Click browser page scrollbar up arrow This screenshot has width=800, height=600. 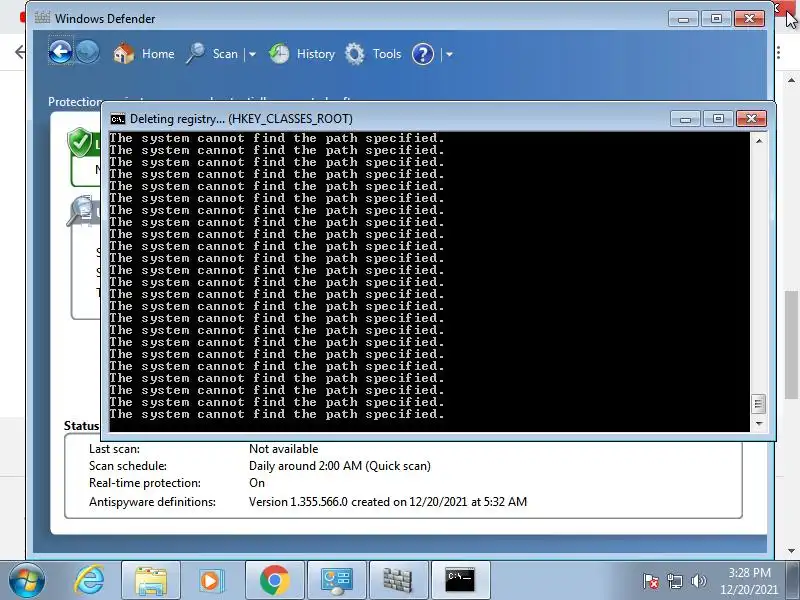point(791,81)
